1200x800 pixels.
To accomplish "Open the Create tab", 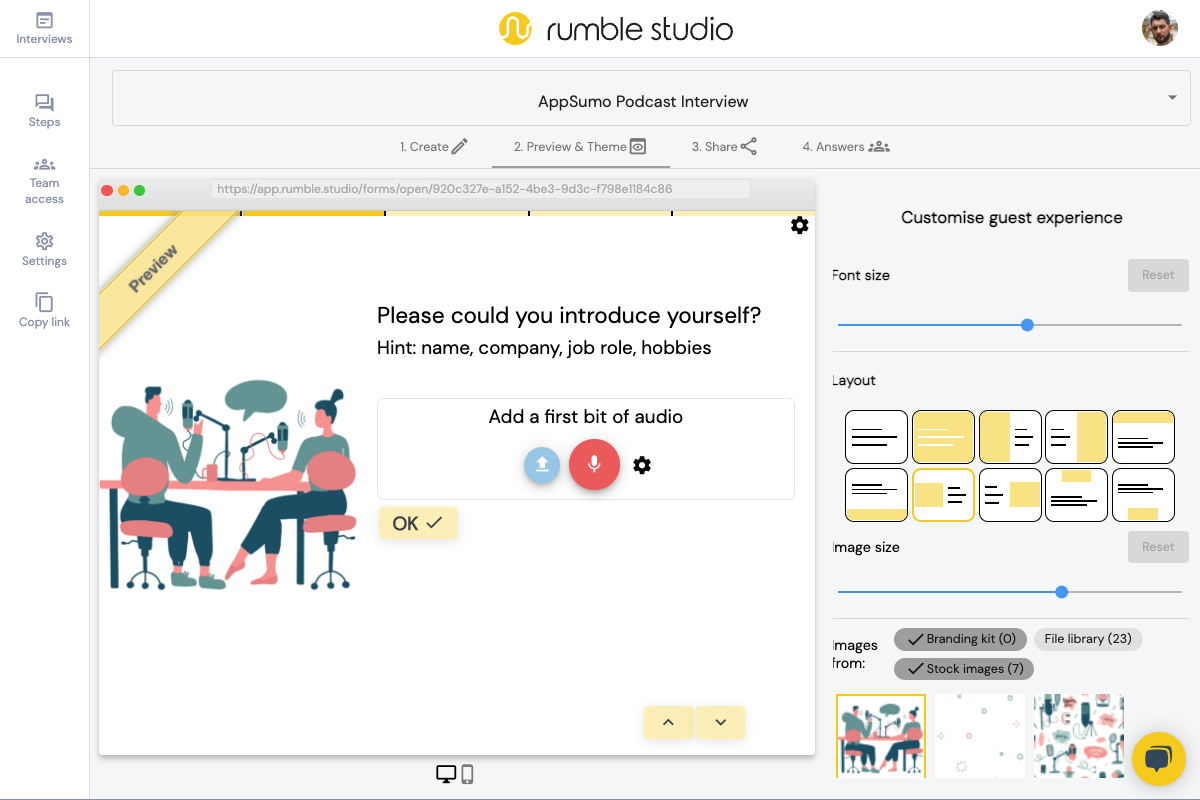I will (433, 146).
